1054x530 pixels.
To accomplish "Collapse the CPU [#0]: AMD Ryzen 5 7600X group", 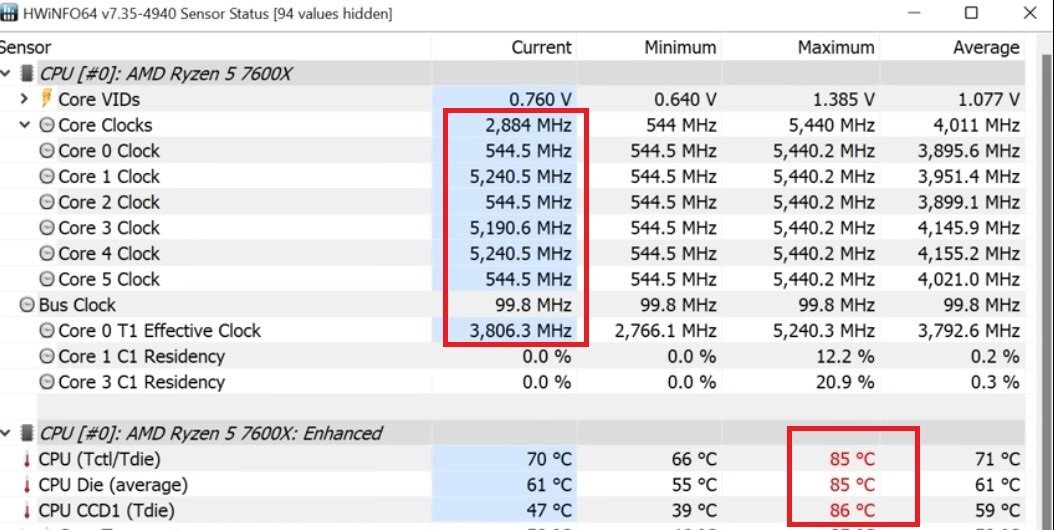I will (6, 73).
